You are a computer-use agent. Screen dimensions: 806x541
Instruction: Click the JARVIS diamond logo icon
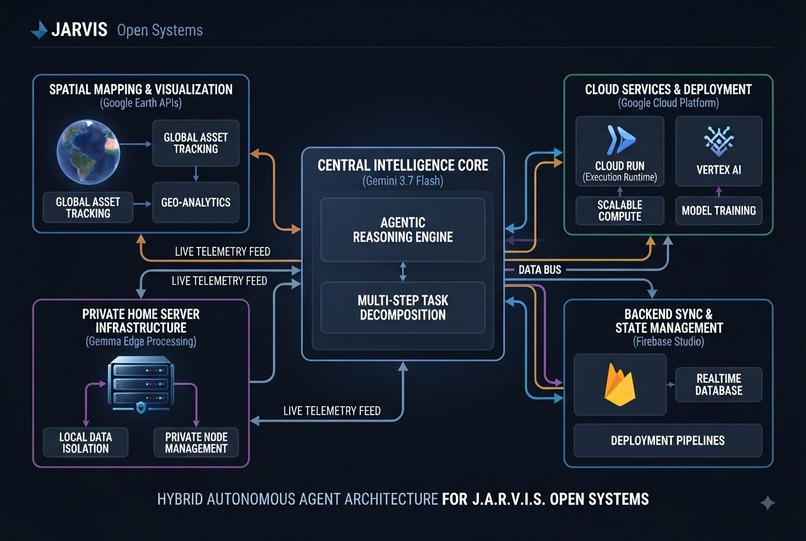coord(39,30)
